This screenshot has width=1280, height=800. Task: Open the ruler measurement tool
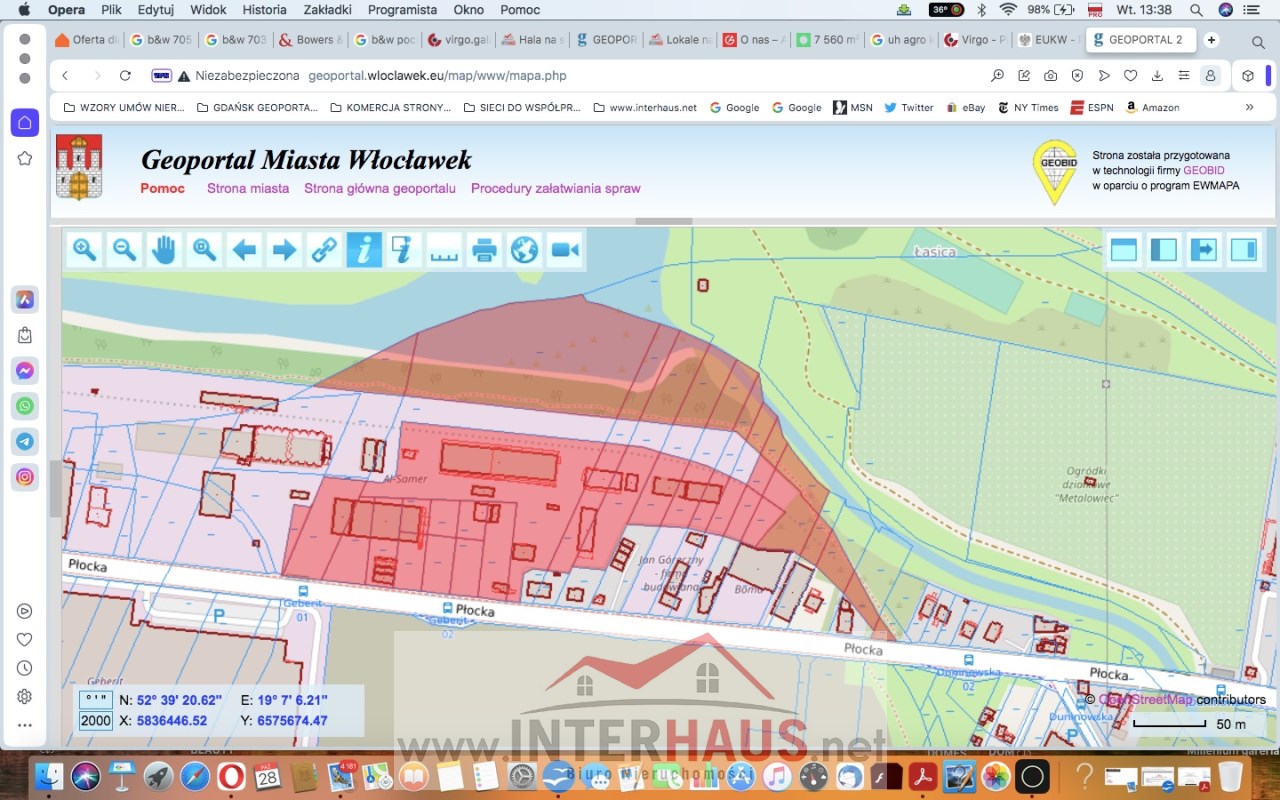pos(444,249)
